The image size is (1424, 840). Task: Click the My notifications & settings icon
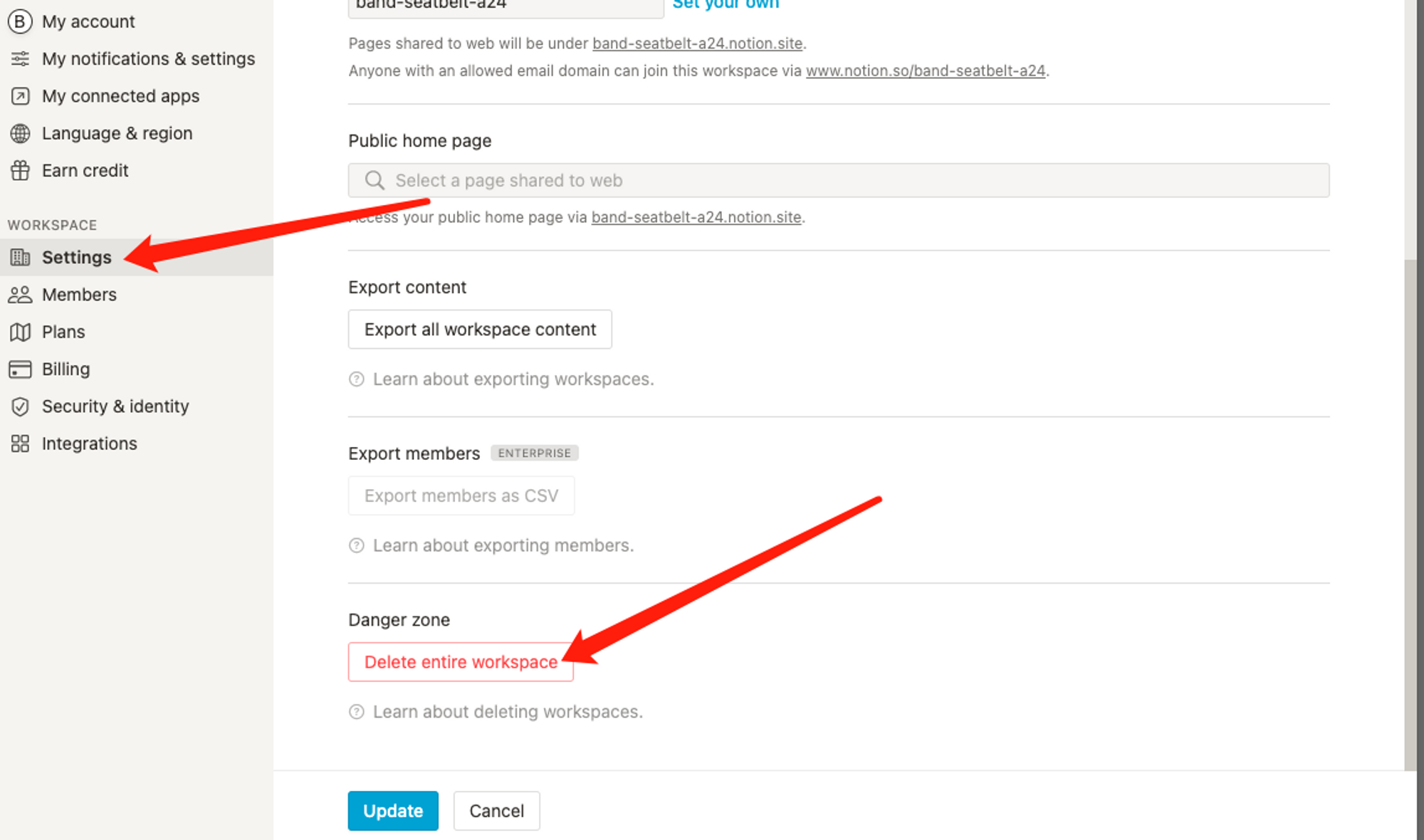[21, 58]
